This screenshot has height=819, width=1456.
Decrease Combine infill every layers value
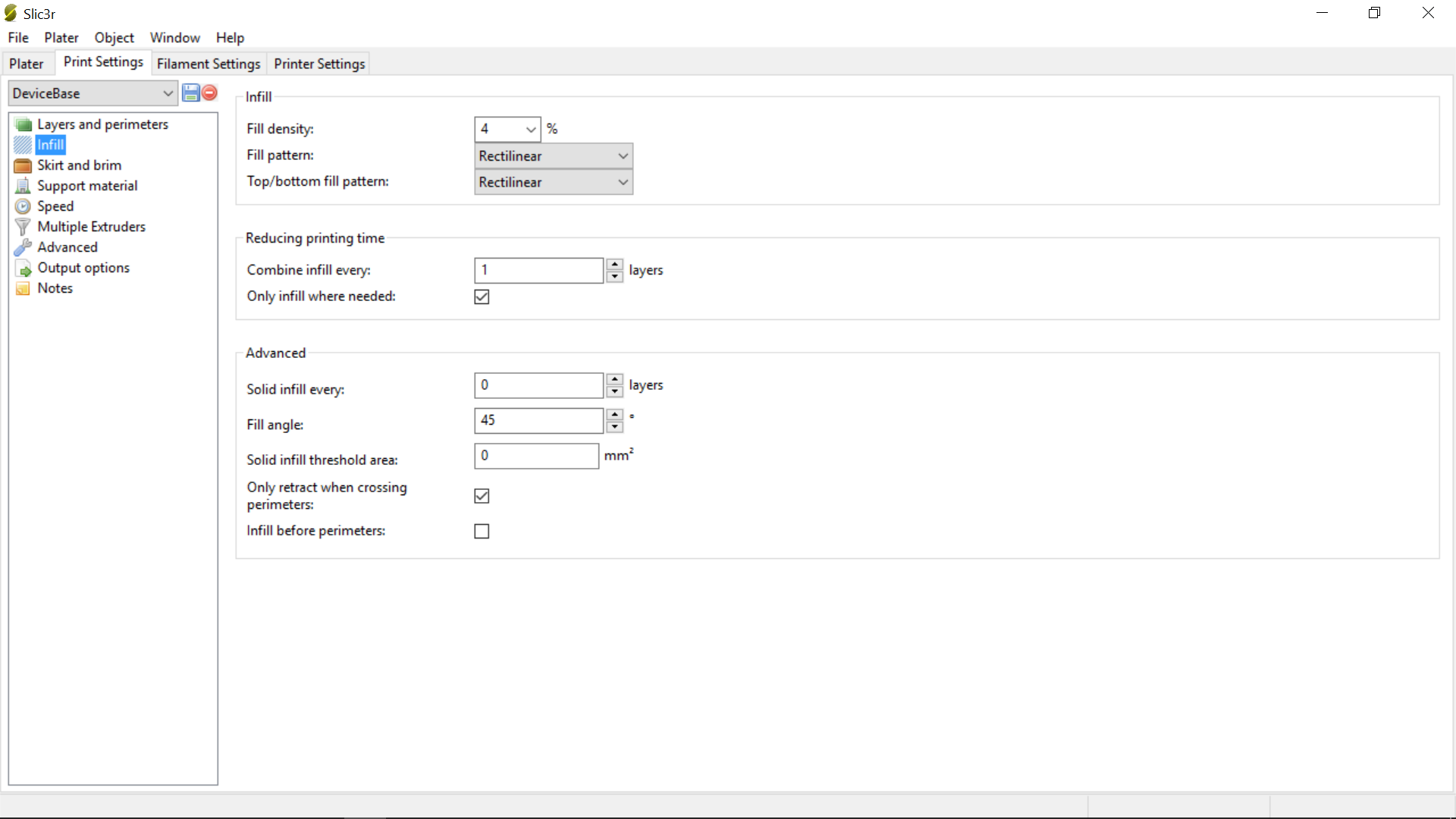click(615, 277)
